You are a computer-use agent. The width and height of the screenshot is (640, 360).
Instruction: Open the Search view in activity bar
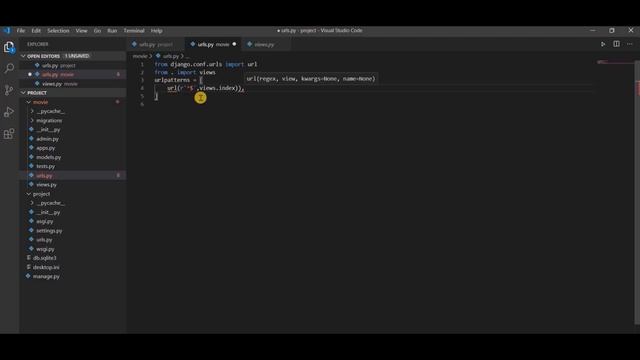[x=9, y=68]
